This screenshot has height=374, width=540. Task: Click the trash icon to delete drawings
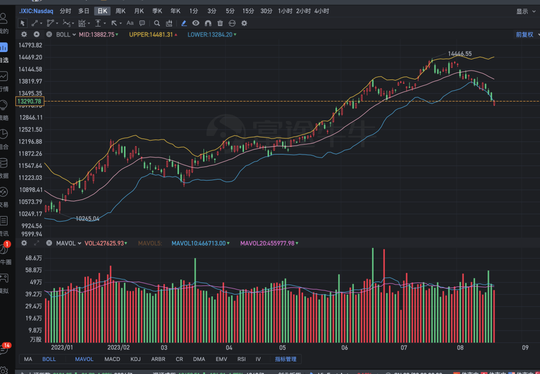click(220, 23)
